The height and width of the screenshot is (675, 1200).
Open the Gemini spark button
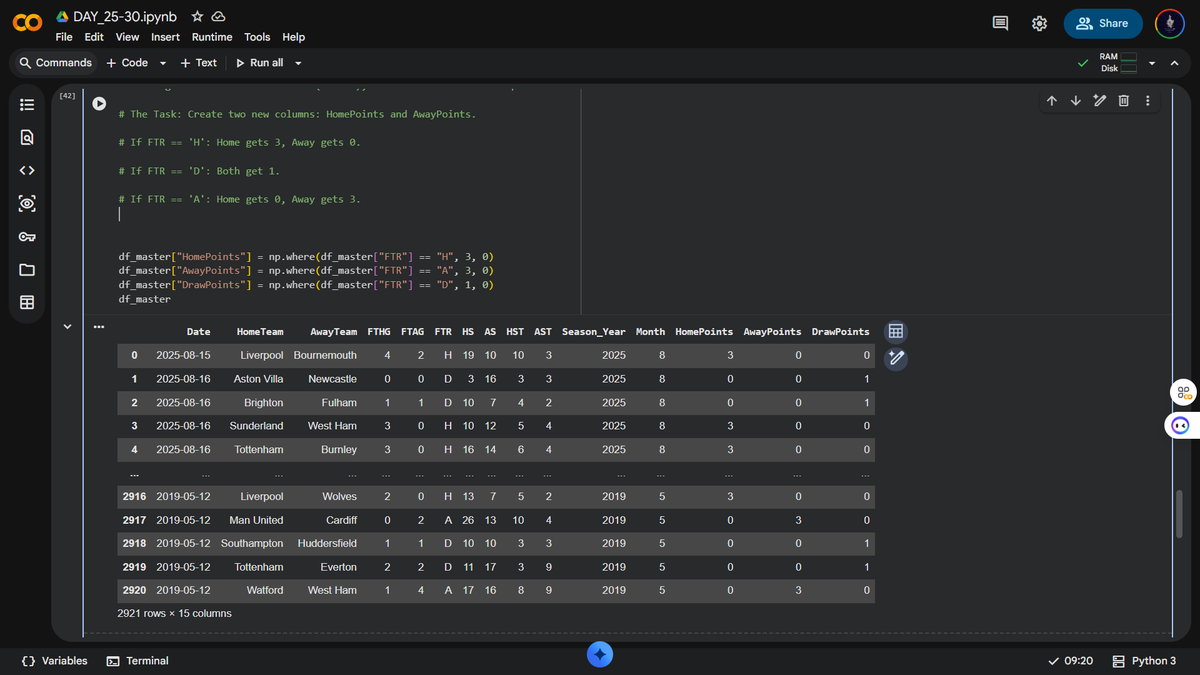click(x=599, y=655)
